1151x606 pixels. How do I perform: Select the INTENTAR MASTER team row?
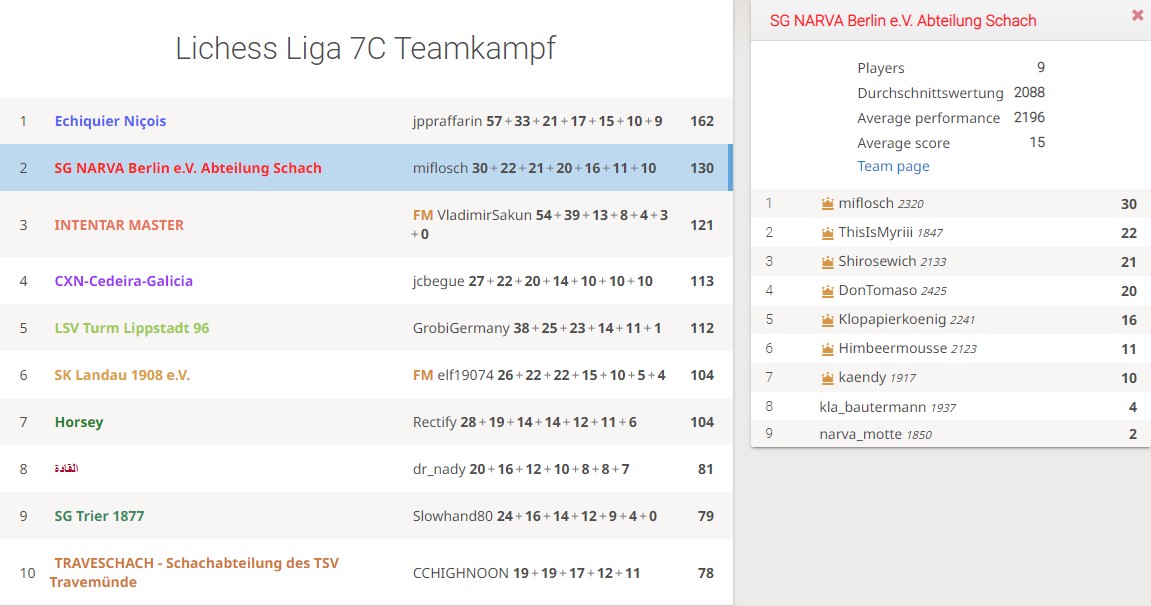point(366,224)
